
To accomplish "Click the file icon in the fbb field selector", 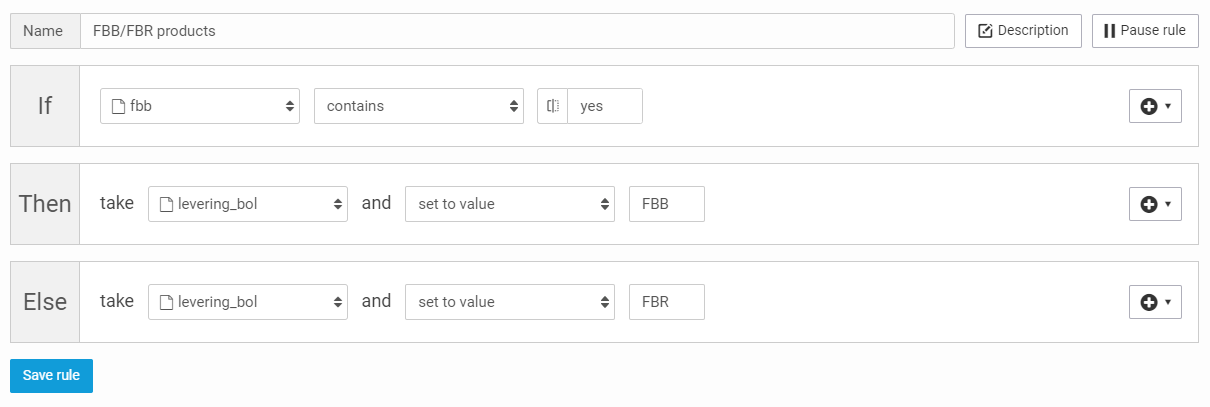I will coord(119,106).
